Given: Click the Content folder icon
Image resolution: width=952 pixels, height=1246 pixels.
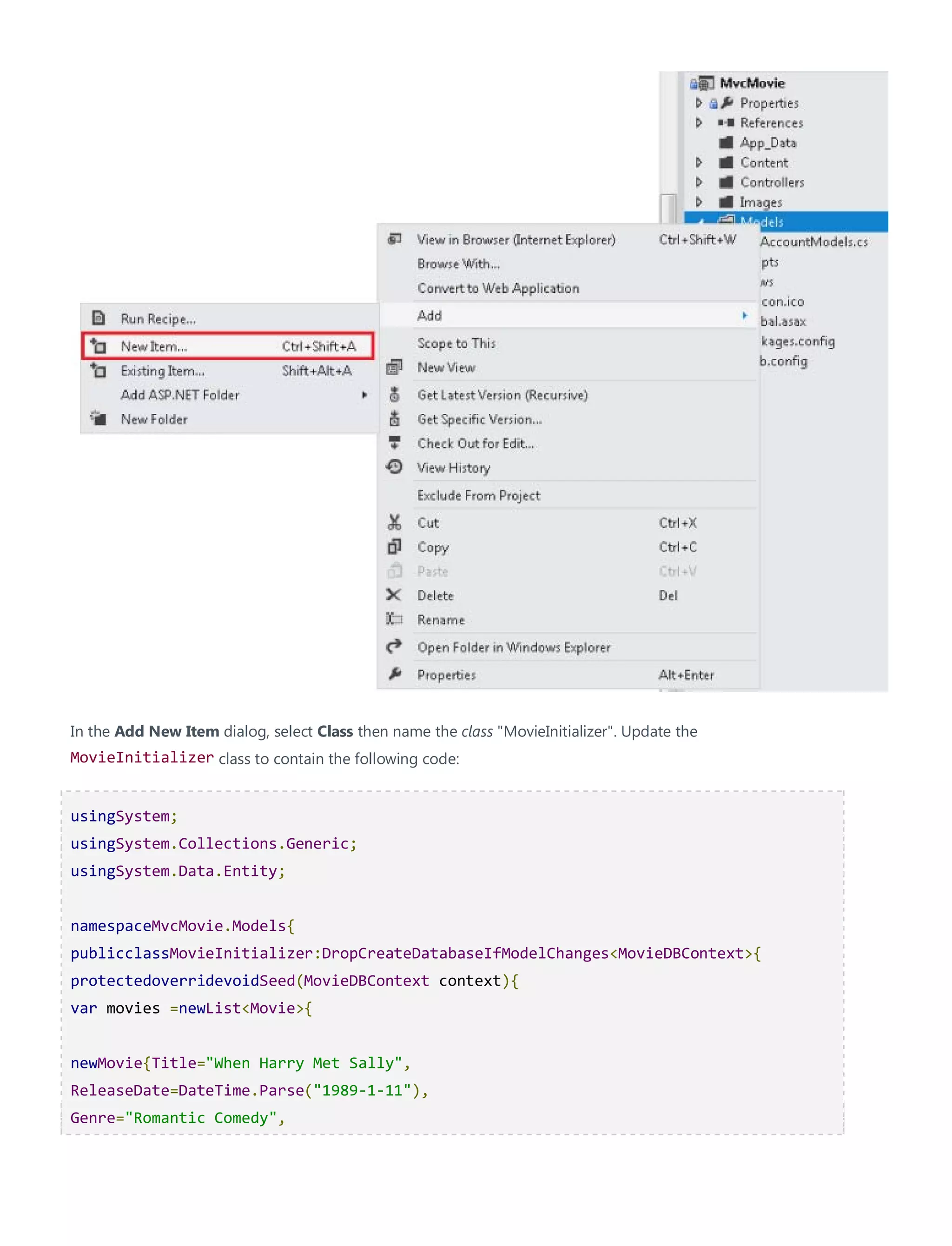Looking at the screenshot, I should (726, 162).
